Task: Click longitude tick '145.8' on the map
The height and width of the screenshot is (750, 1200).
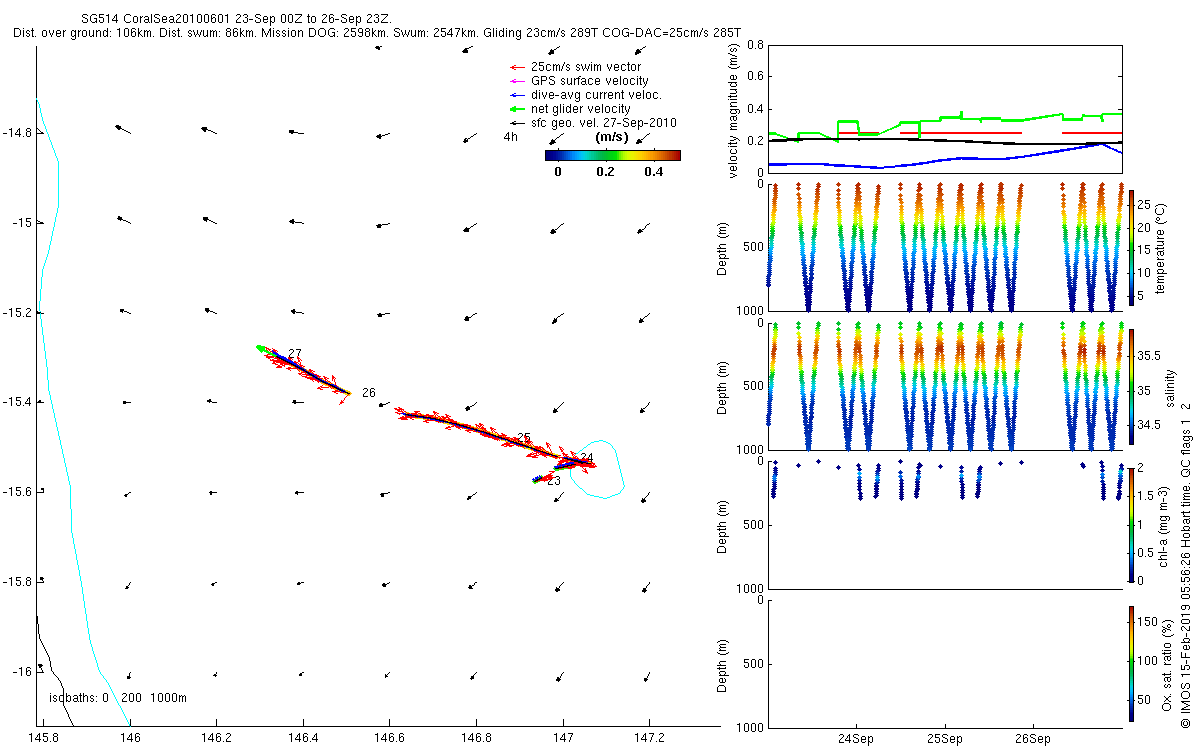Action: click(44, 737)
